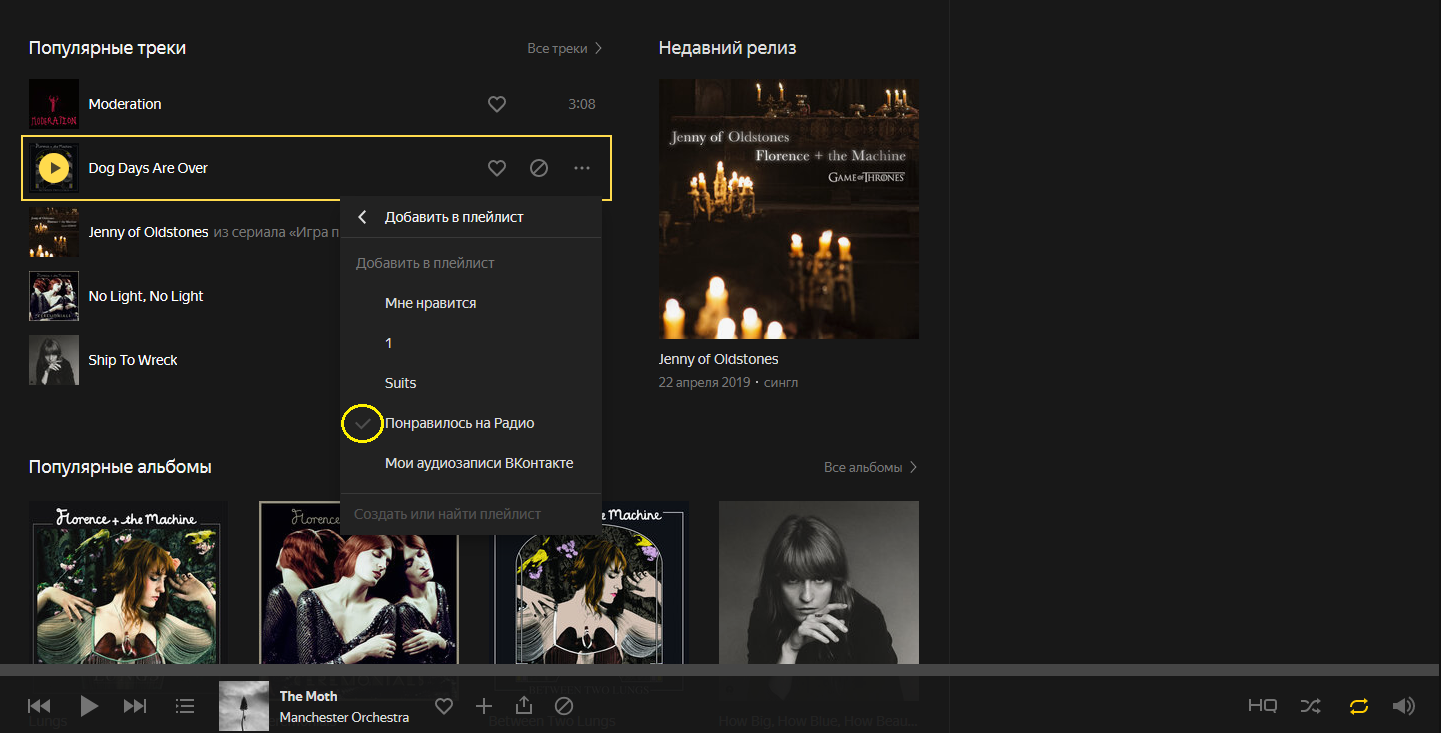Toggle repeat playback mode
Screen dimensions: 1441x733
pos(1358,706)
